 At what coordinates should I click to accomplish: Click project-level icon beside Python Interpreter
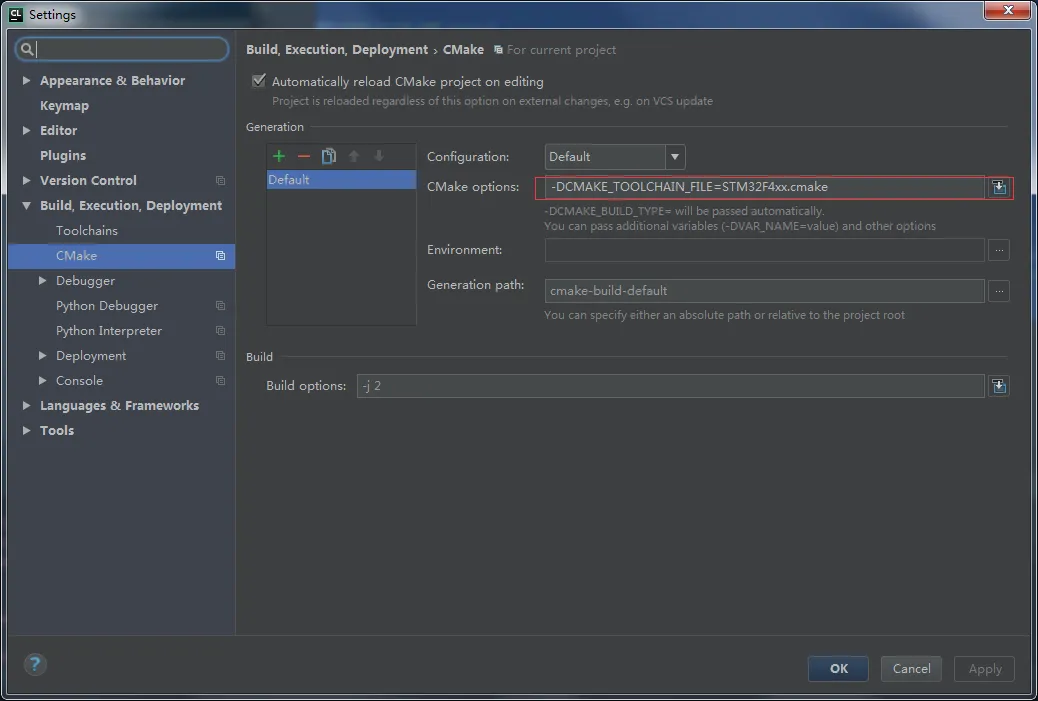point(220,331)
